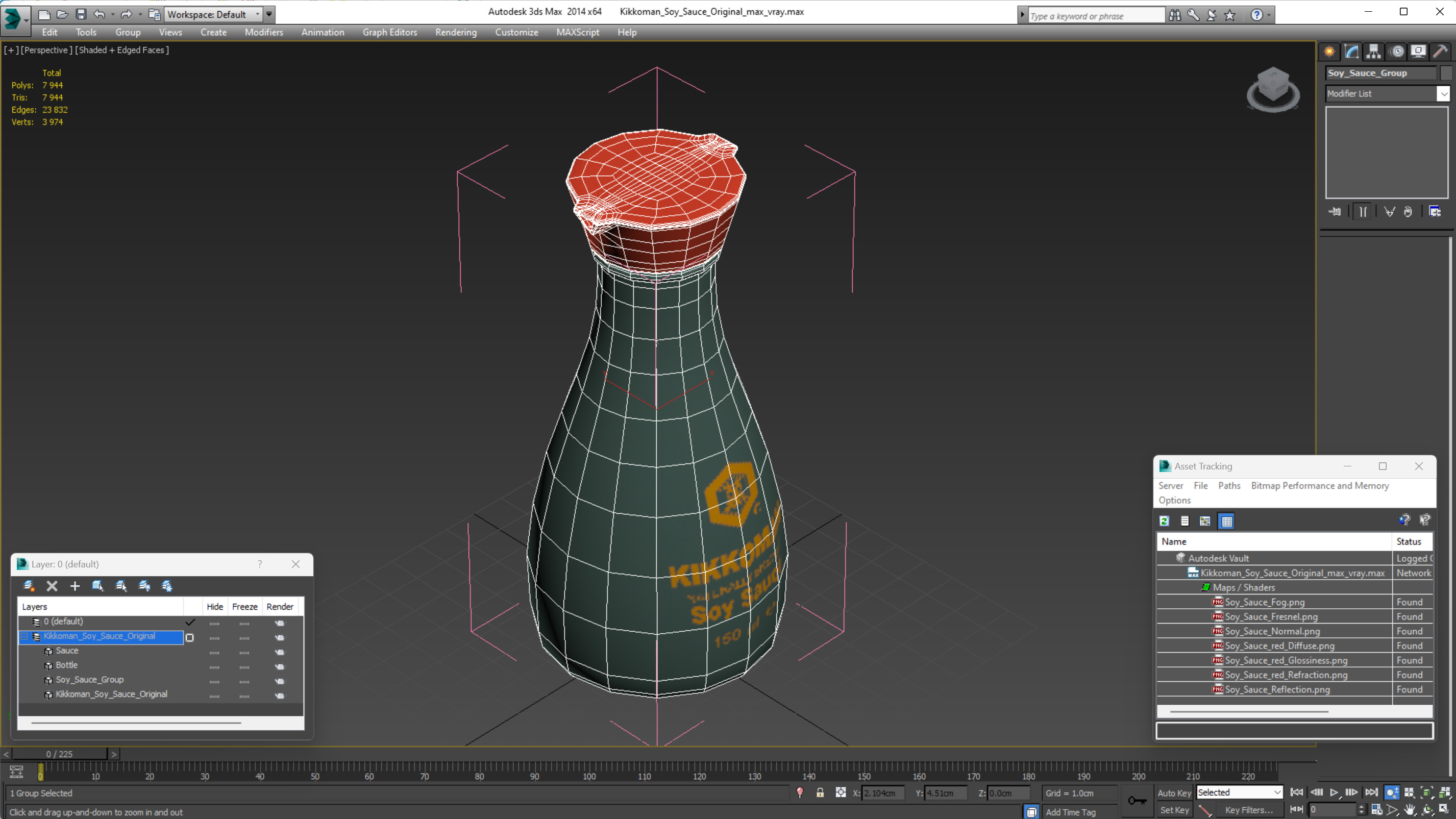The height and width of the screenshot is (819, 1456).
Task: Click the Configure Modifier Sets icon
Action: (x=1435, y=211)
